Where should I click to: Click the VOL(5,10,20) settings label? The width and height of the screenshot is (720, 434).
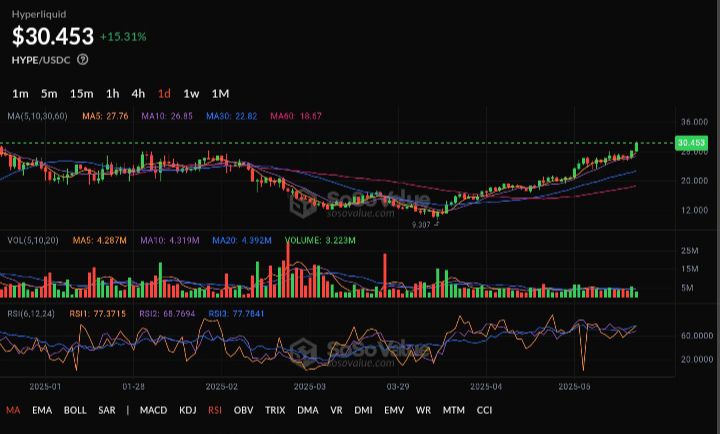tap(33, 240)
